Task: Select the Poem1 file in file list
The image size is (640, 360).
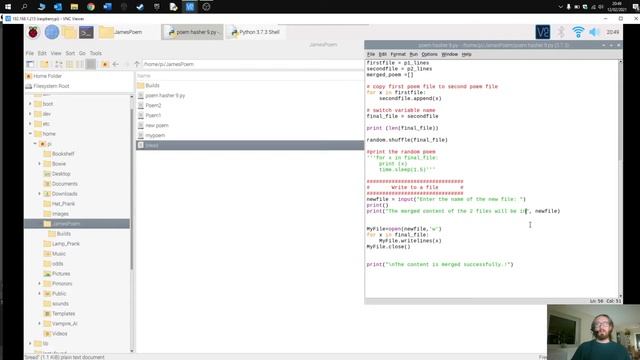Action: pyautogui.click(x=153, y=116)
